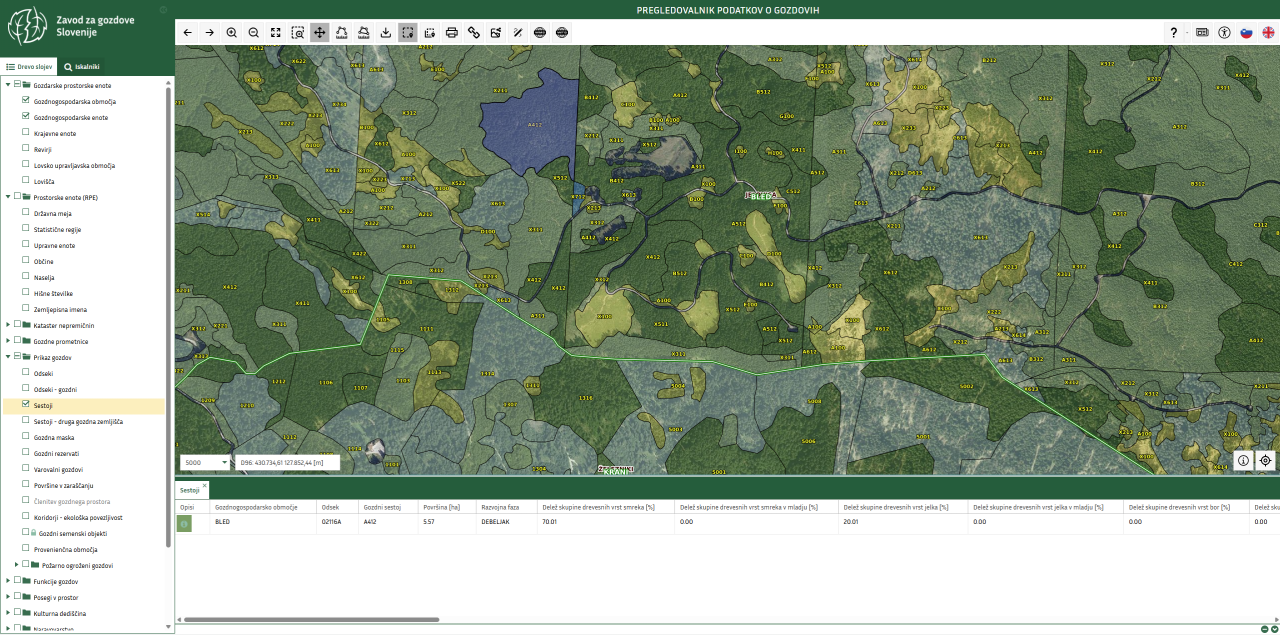
Task: Collapse the Prikaz gozdov tree group
Action: click(9, 357)
